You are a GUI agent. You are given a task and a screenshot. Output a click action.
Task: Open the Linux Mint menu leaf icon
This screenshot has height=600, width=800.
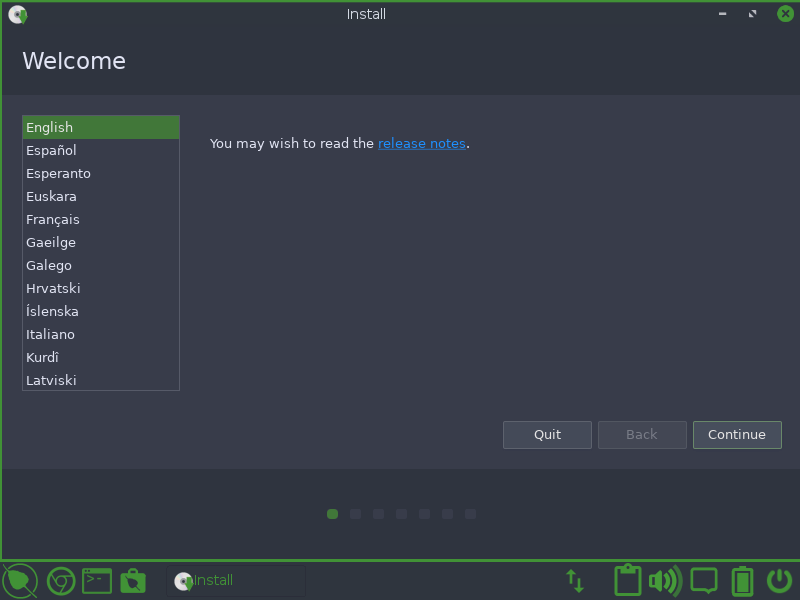[x=20, y=581]
